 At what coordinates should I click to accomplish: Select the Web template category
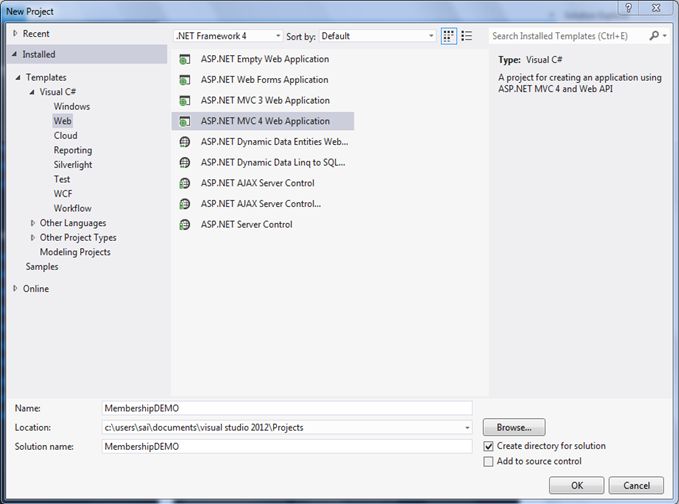62,121
